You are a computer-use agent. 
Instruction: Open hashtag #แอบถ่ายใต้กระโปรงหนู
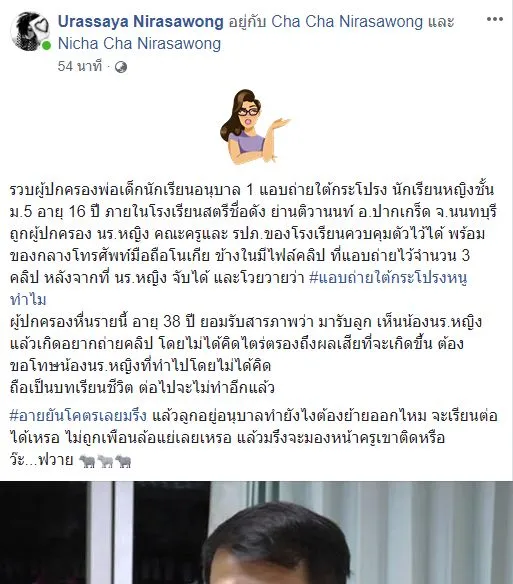point(388,278)
